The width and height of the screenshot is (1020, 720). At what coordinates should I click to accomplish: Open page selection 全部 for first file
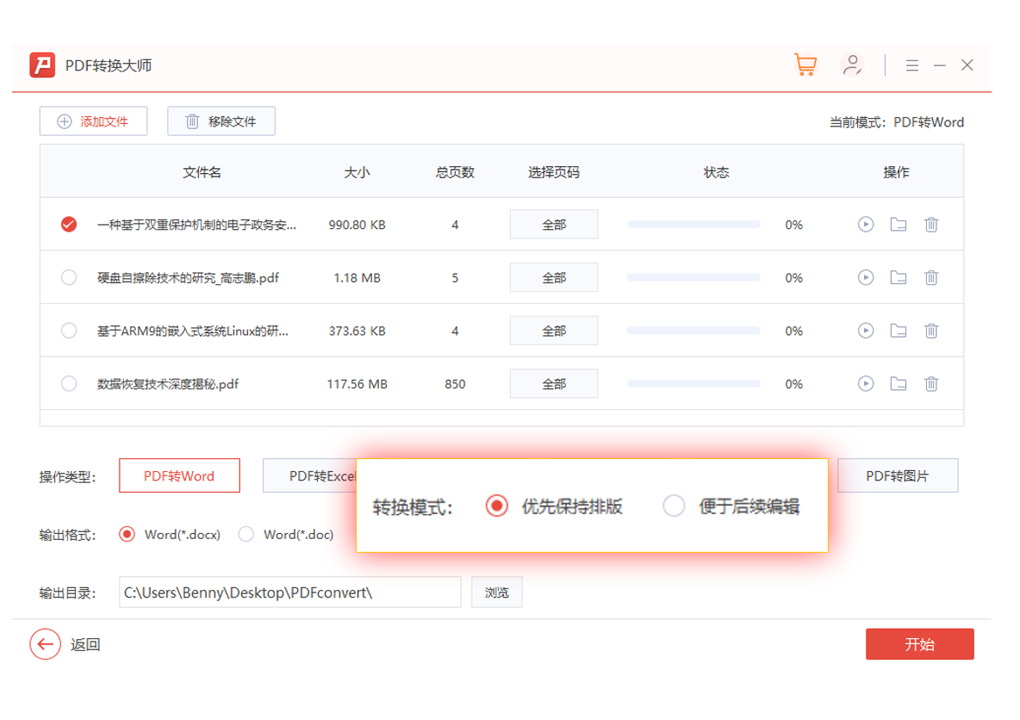(x=554, y=225)
